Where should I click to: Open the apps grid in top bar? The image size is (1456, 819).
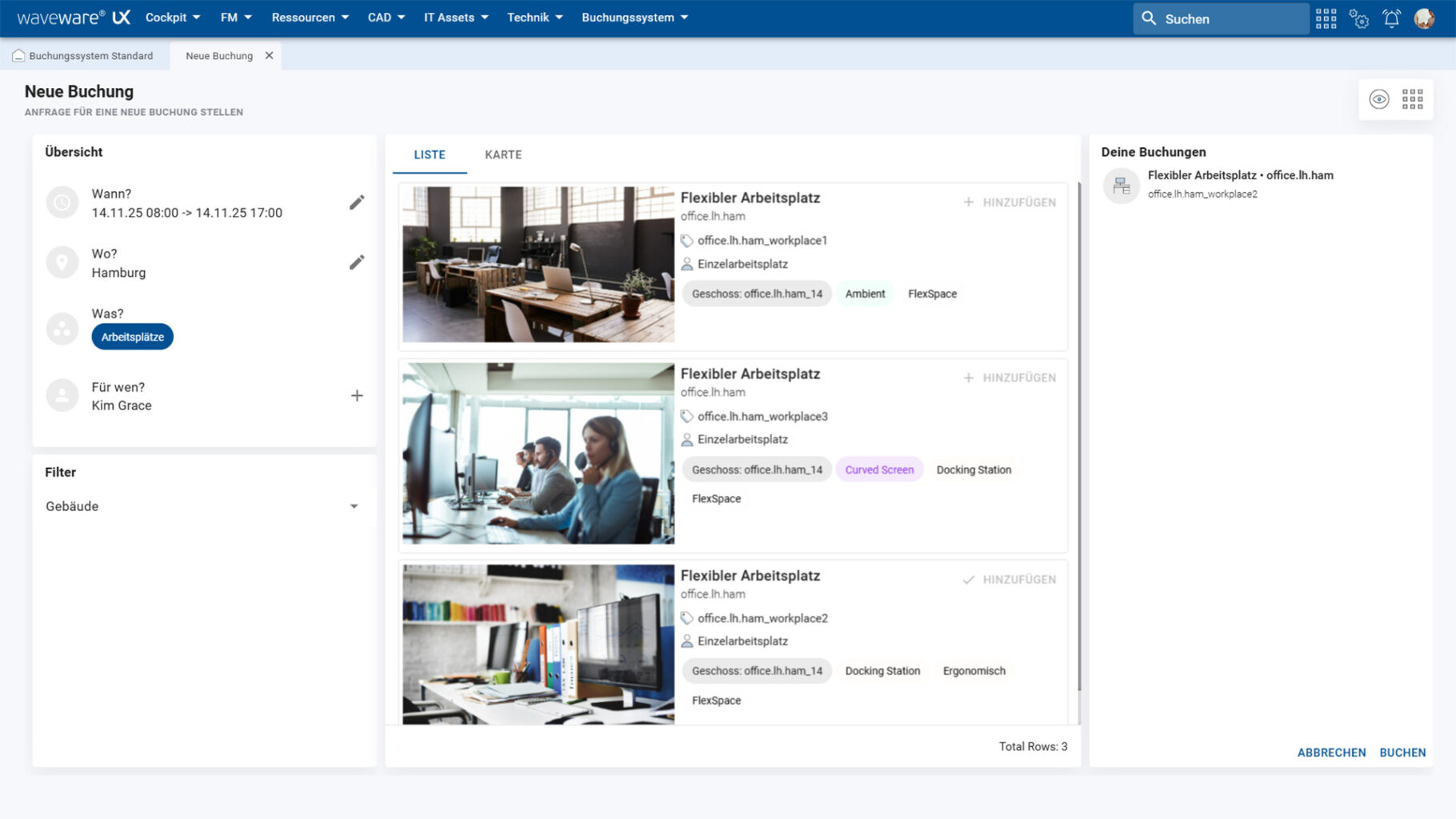point(1326,18)
